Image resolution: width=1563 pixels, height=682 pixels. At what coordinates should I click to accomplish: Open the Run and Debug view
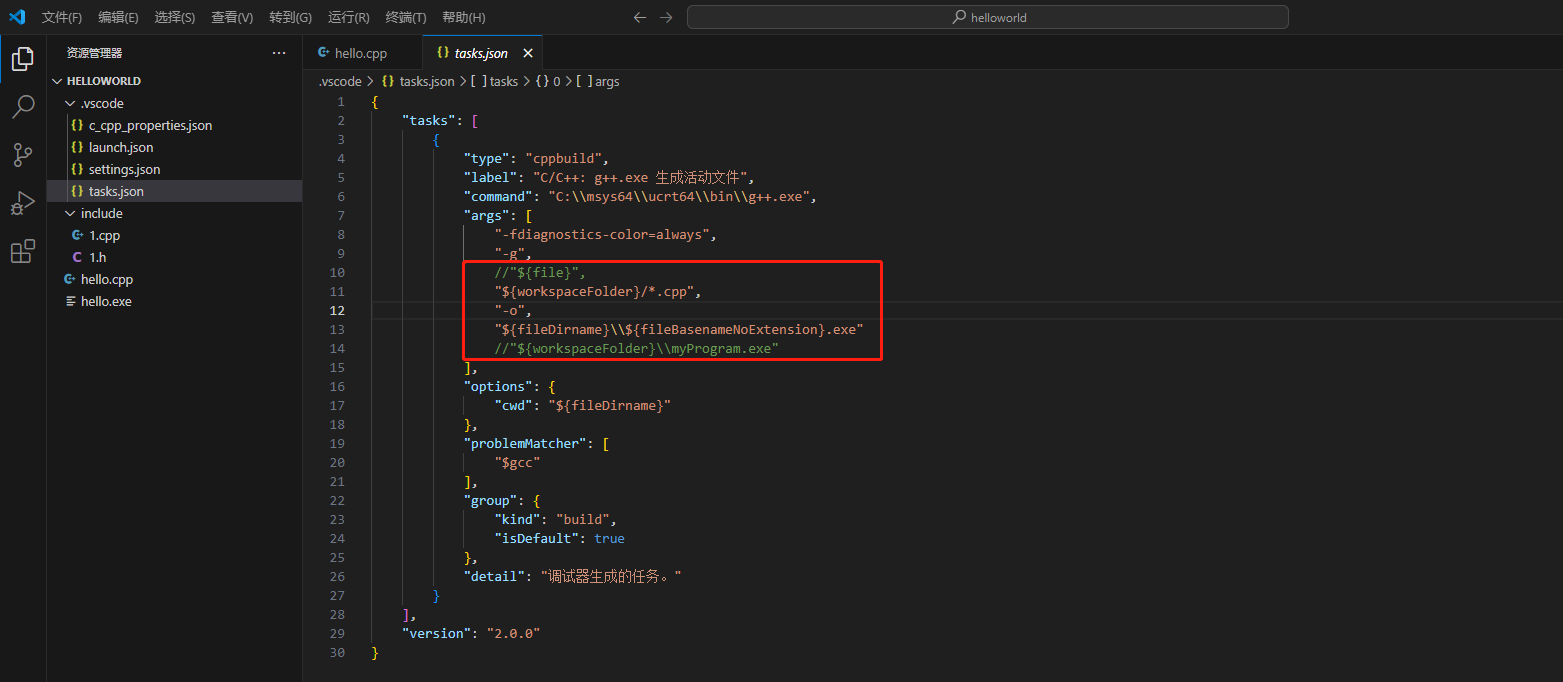click(22, 203)
